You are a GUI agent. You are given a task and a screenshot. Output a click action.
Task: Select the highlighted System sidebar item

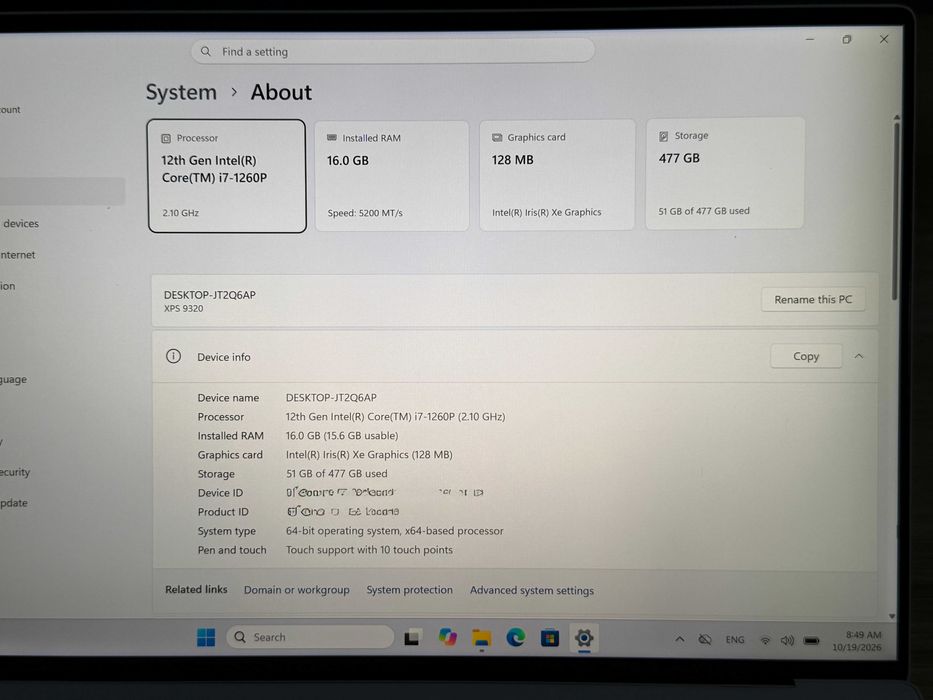tap(62, 191)
